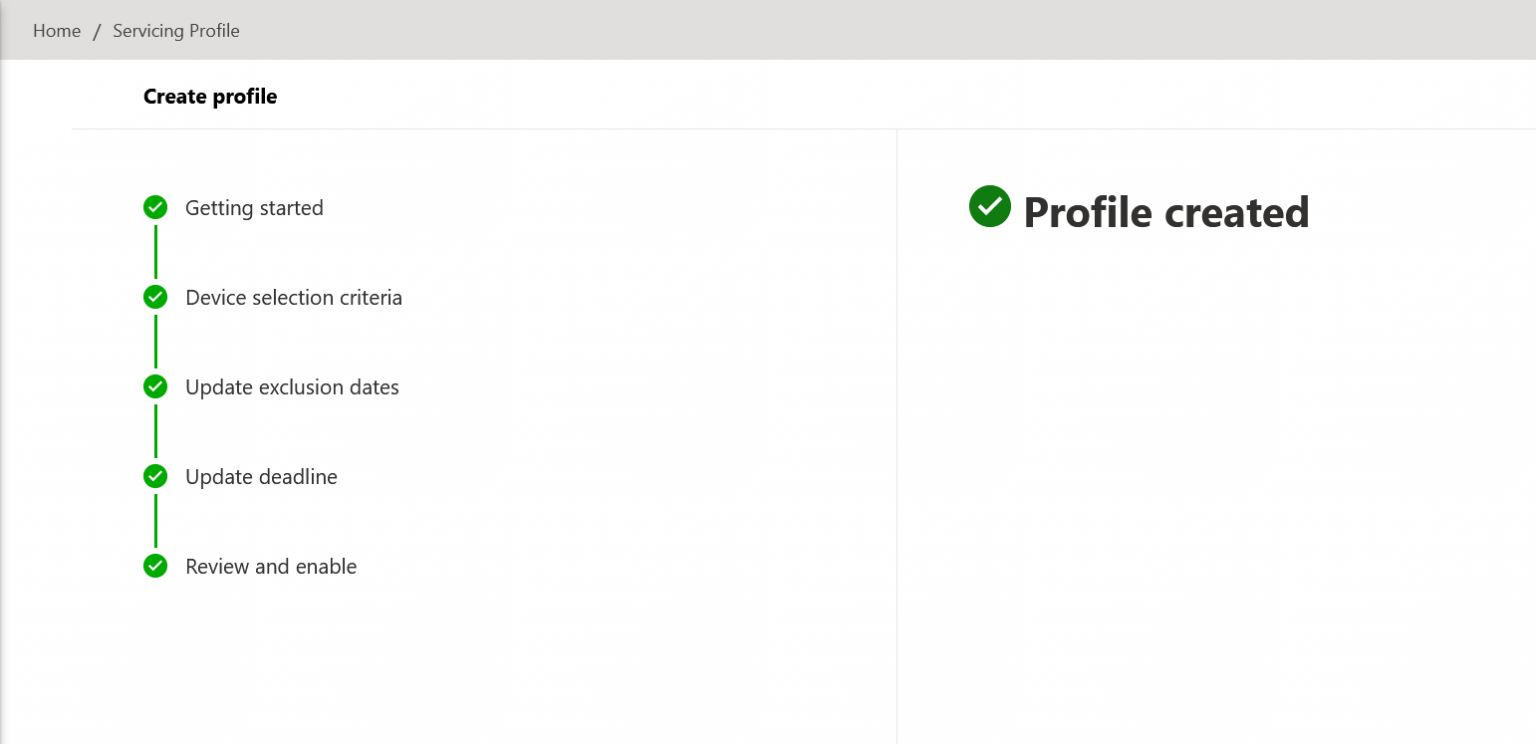Select the Review and enable step label
This screenshot has height=744, width=1536.
click(x=271, y=567)
